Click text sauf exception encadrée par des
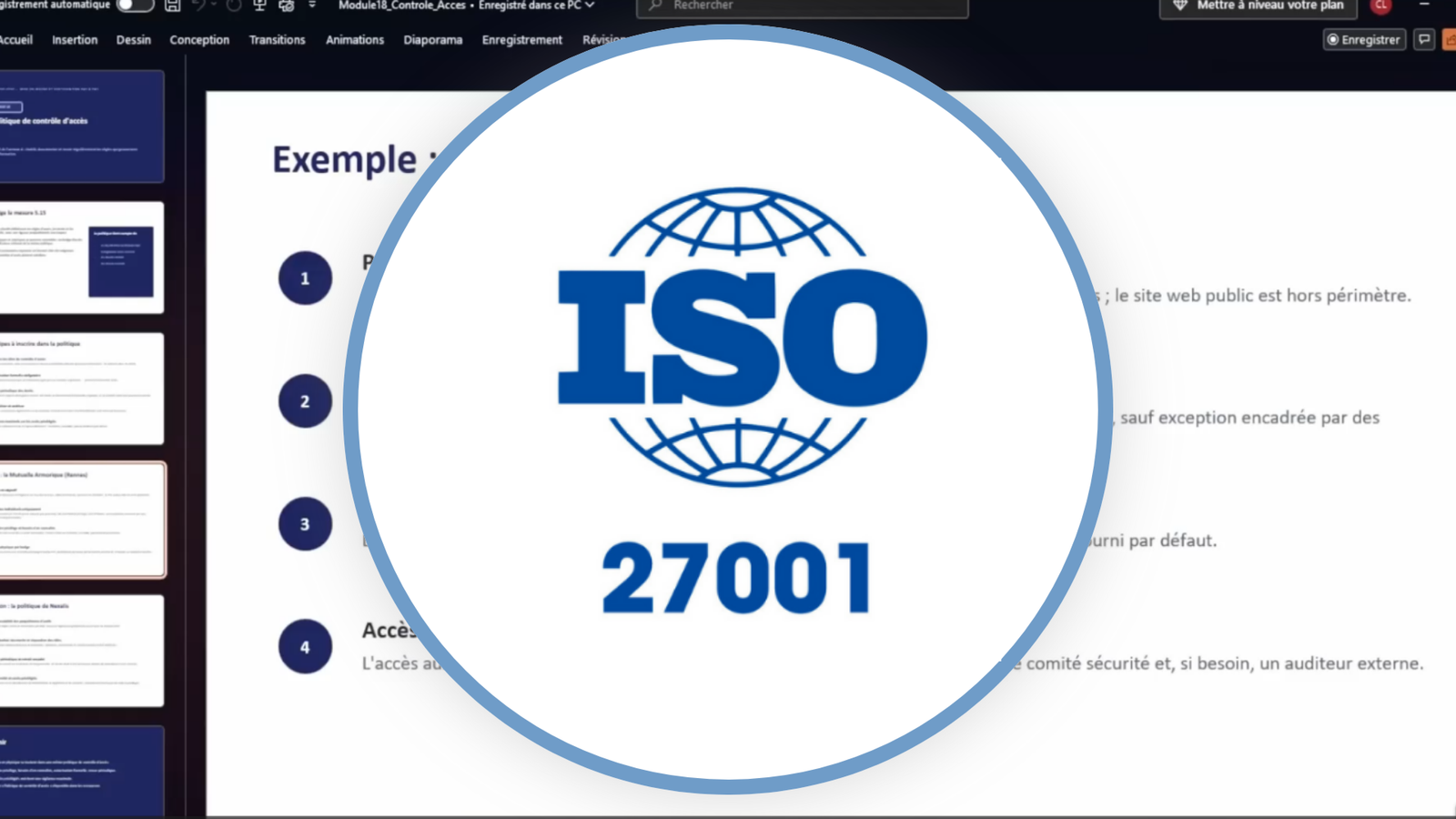The image size is (1456, 819). click(1249, 418)
